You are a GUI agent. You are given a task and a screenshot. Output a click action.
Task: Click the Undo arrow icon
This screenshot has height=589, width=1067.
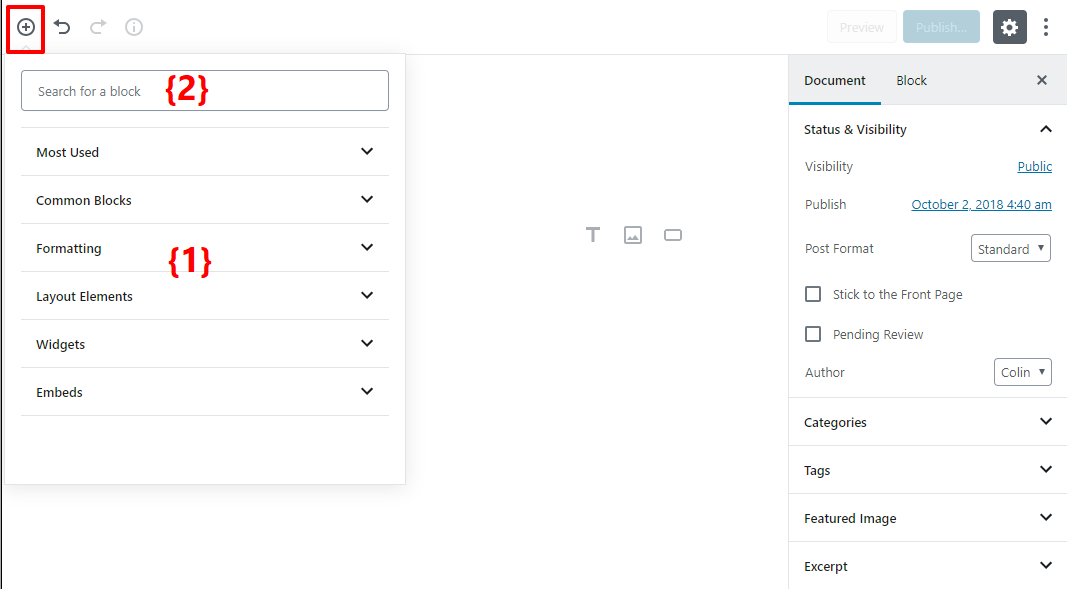point(62,27)
